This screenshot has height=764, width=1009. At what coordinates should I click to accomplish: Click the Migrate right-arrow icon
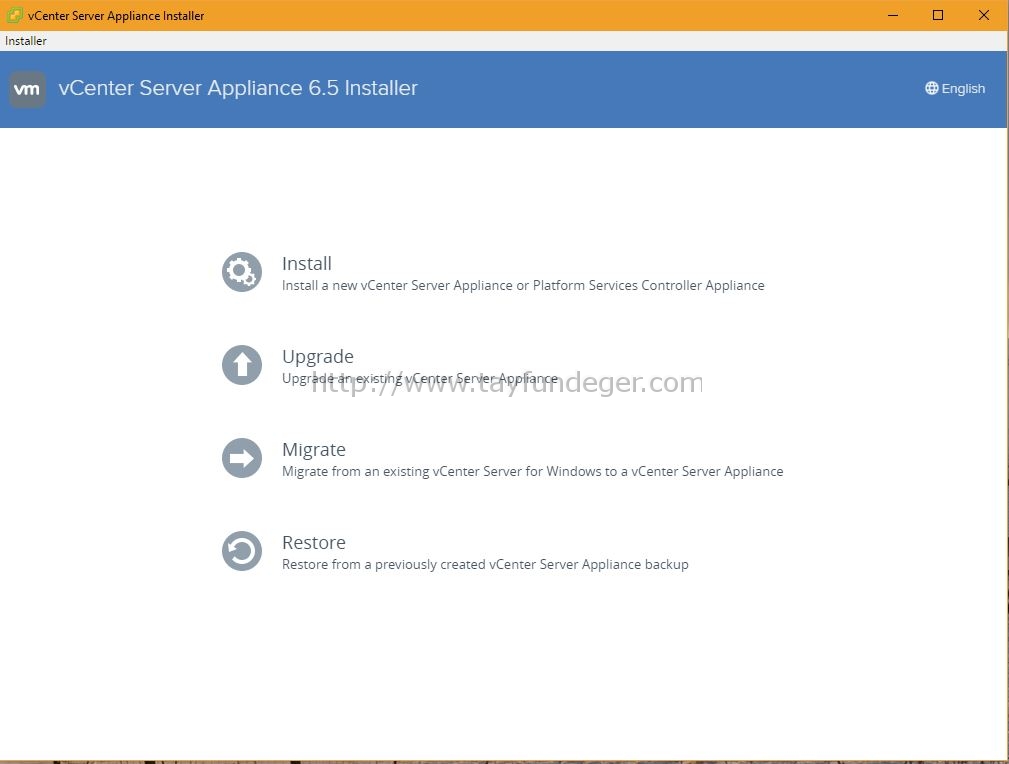coord(242,458)
